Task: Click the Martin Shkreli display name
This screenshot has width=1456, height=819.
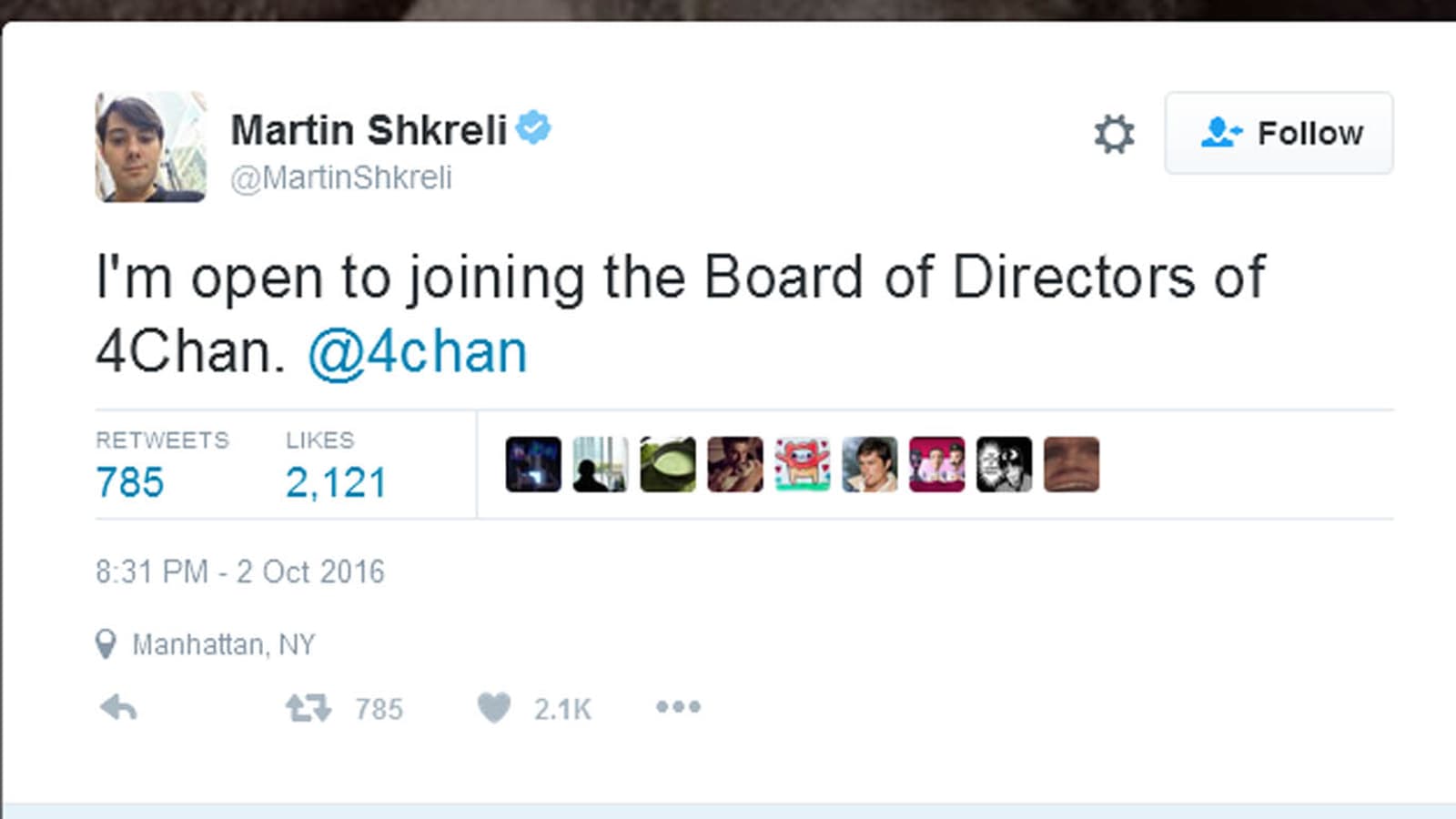Action: [369, 129]
